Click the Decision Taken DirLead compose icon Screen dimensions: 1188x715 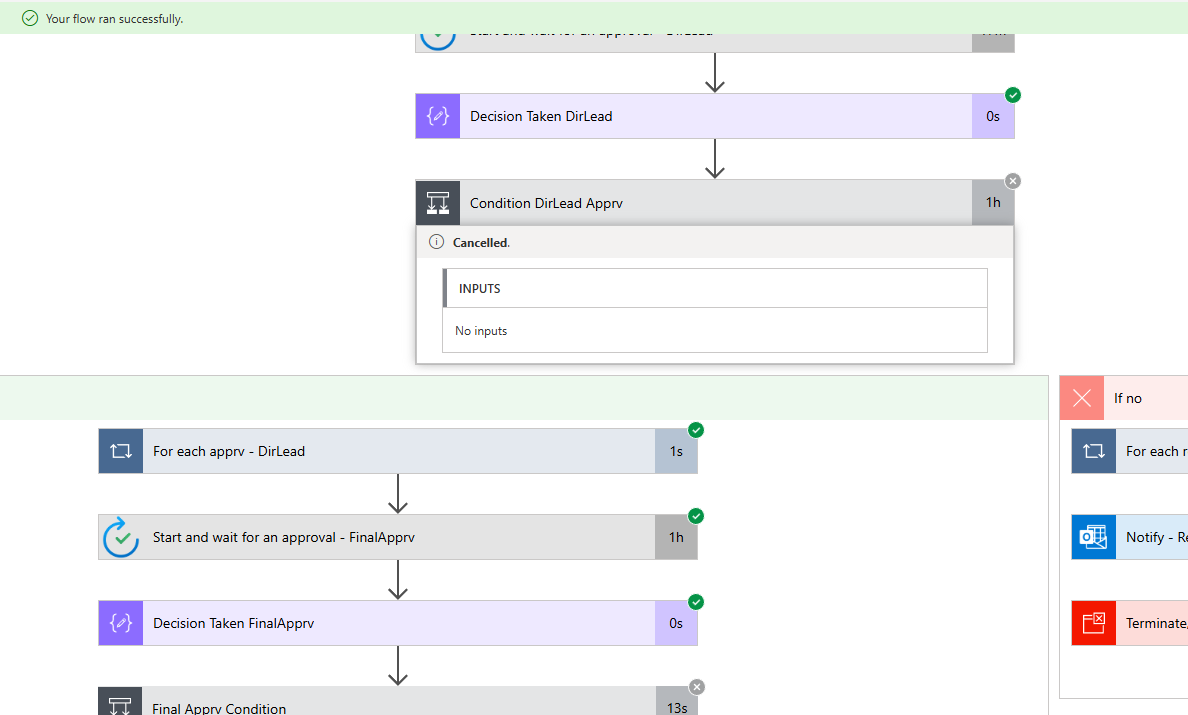click(x=437, y=116)
